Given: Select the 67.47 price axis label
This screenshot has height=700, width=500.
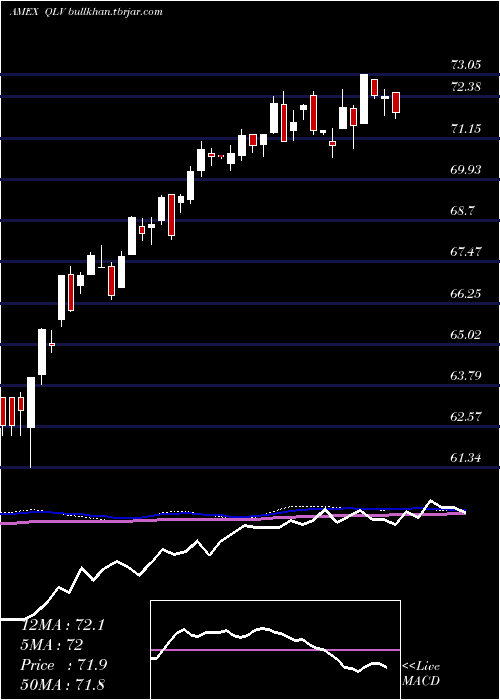Looking at the screenshot, I should point(466,252).
